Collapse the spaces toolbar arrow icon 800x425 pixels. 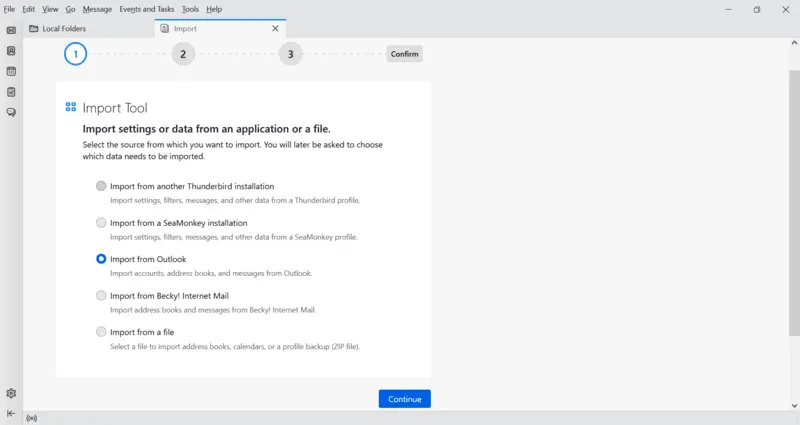tap(11, 413)
